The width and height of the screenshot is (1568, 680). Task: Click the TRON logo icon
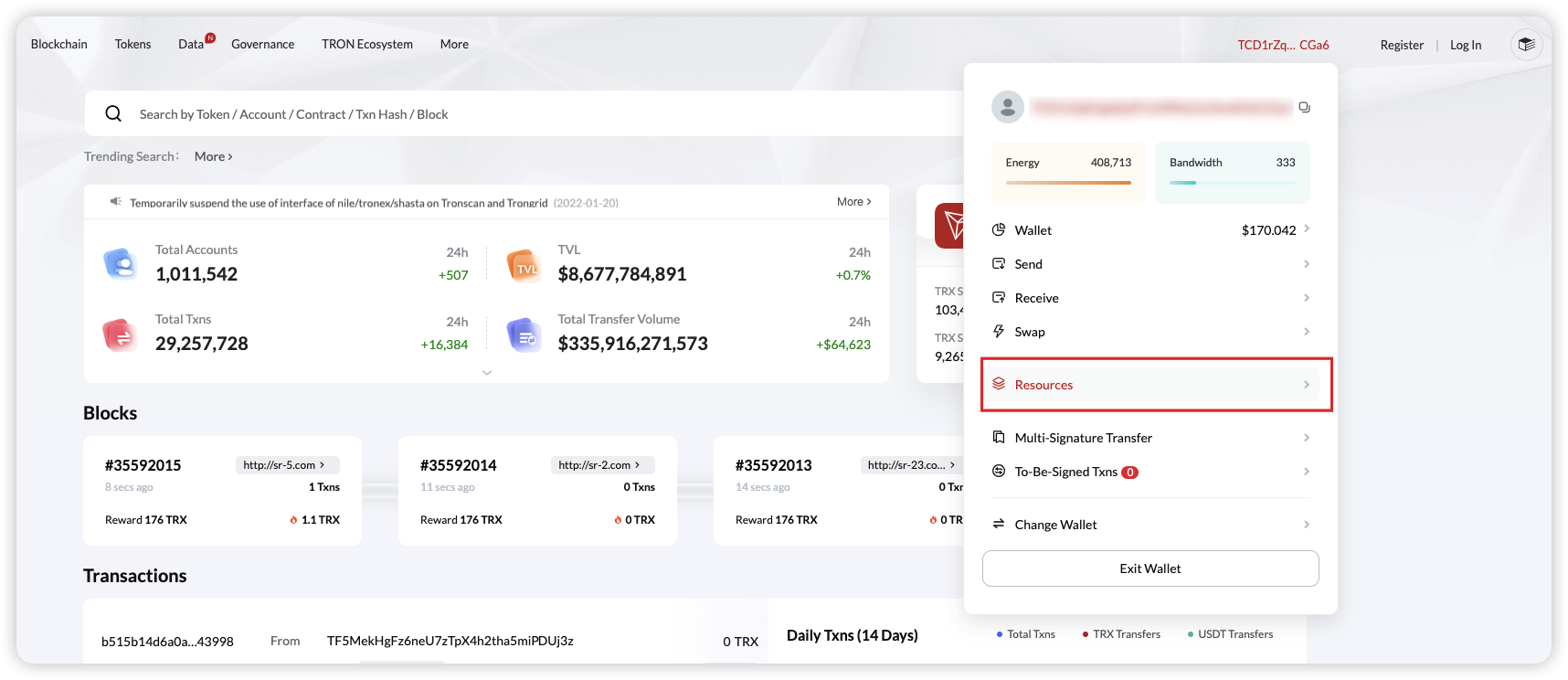click(949, 225)
